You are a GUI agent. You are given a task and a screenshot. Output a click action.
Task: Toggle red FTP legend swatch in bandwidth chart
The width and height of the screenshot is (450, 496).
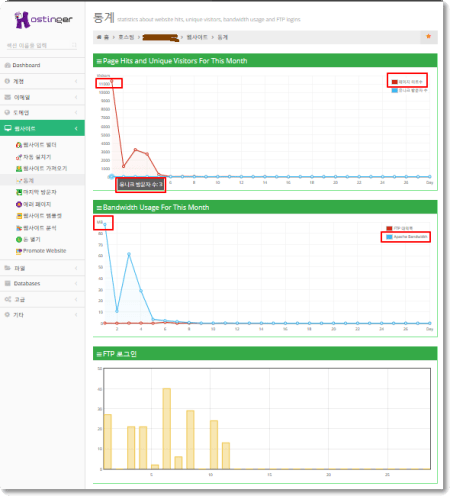tap(389, 228)
